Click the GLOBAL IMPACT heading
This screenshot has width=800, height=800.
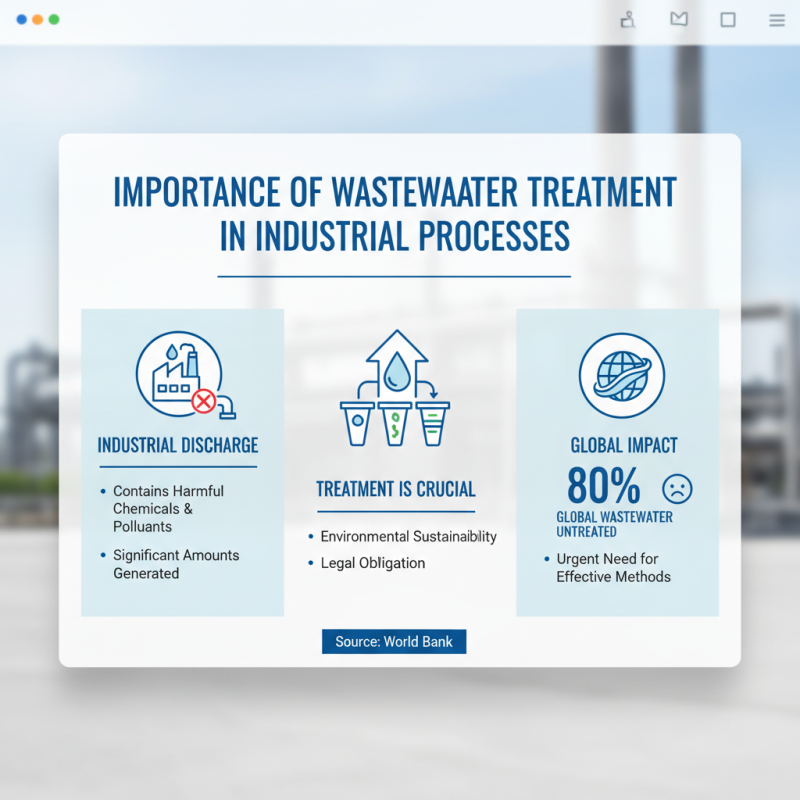point(624,443)
